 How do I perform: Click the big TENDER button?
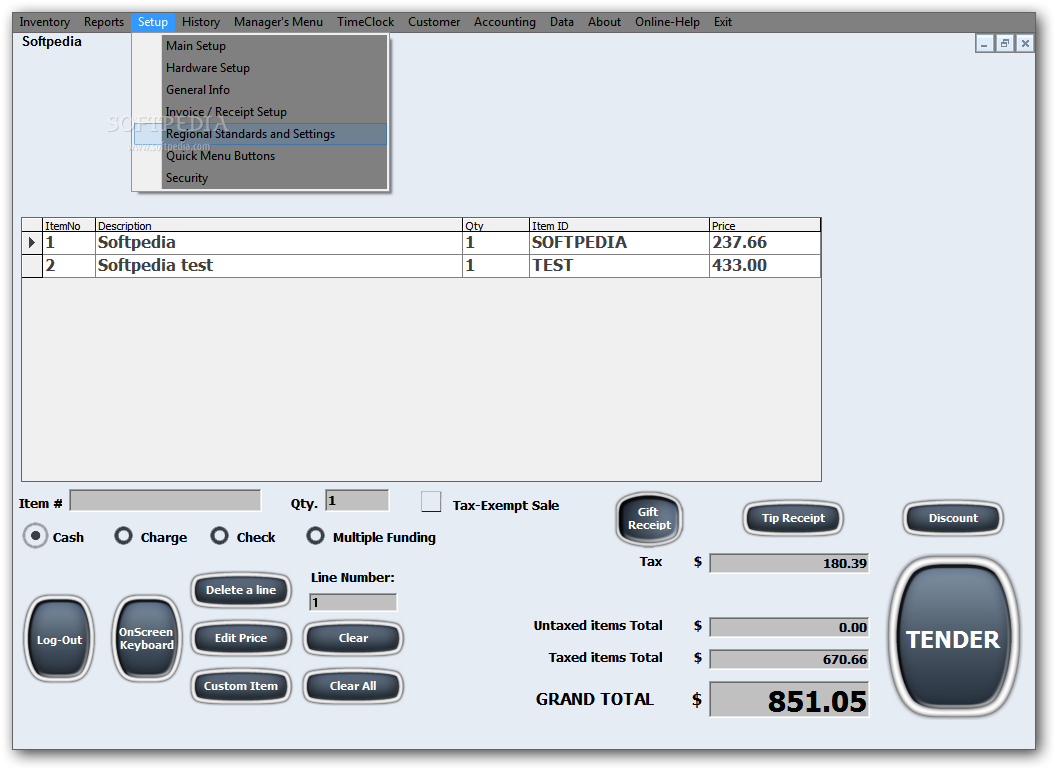[x=953, y=638]
